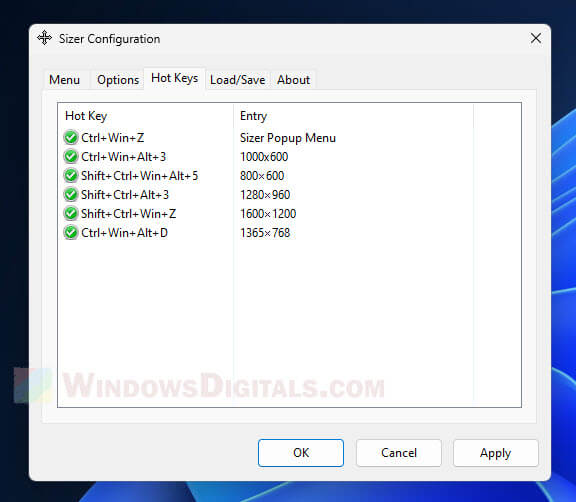
Task: Click the 1280×960 entry
Action: [x=265, y=195]
